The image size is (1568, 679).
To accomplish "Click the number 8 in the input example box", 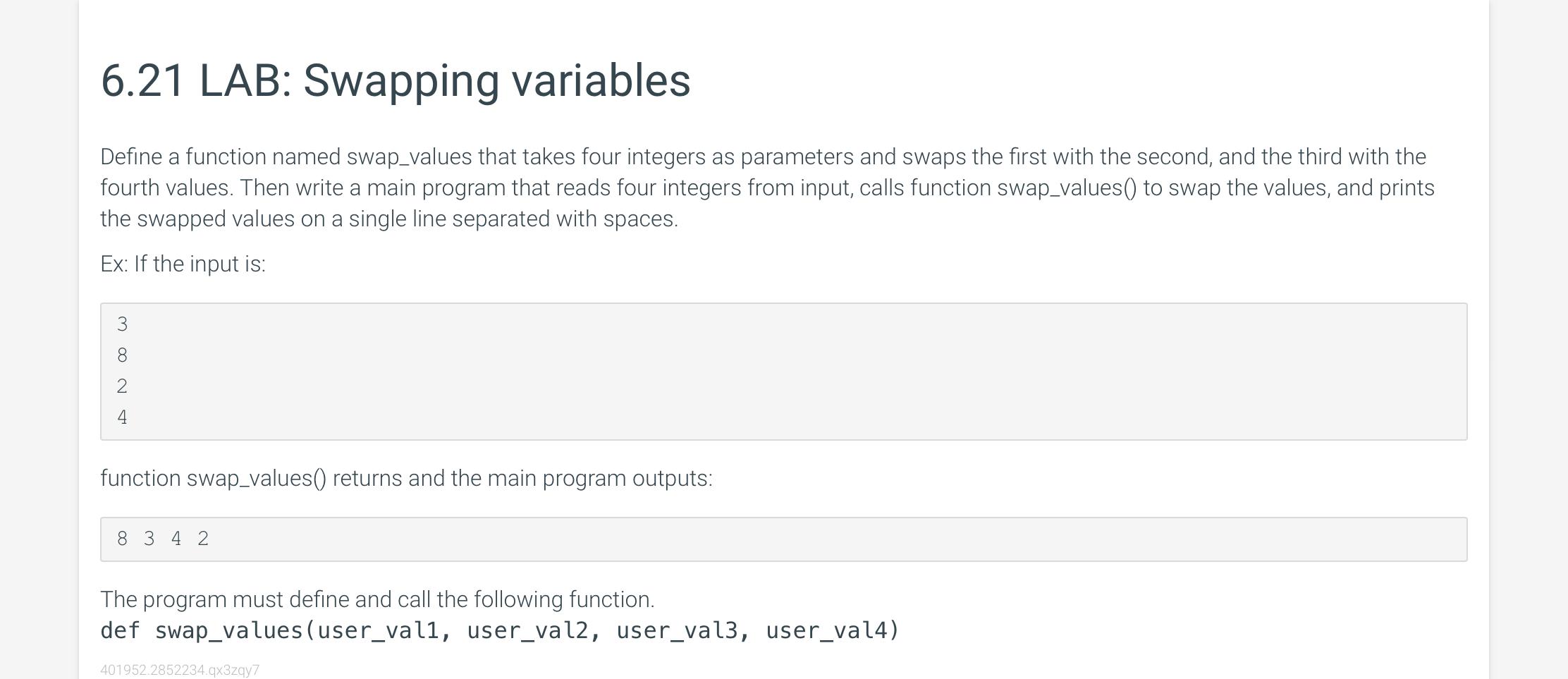I will tap(123, 355).
